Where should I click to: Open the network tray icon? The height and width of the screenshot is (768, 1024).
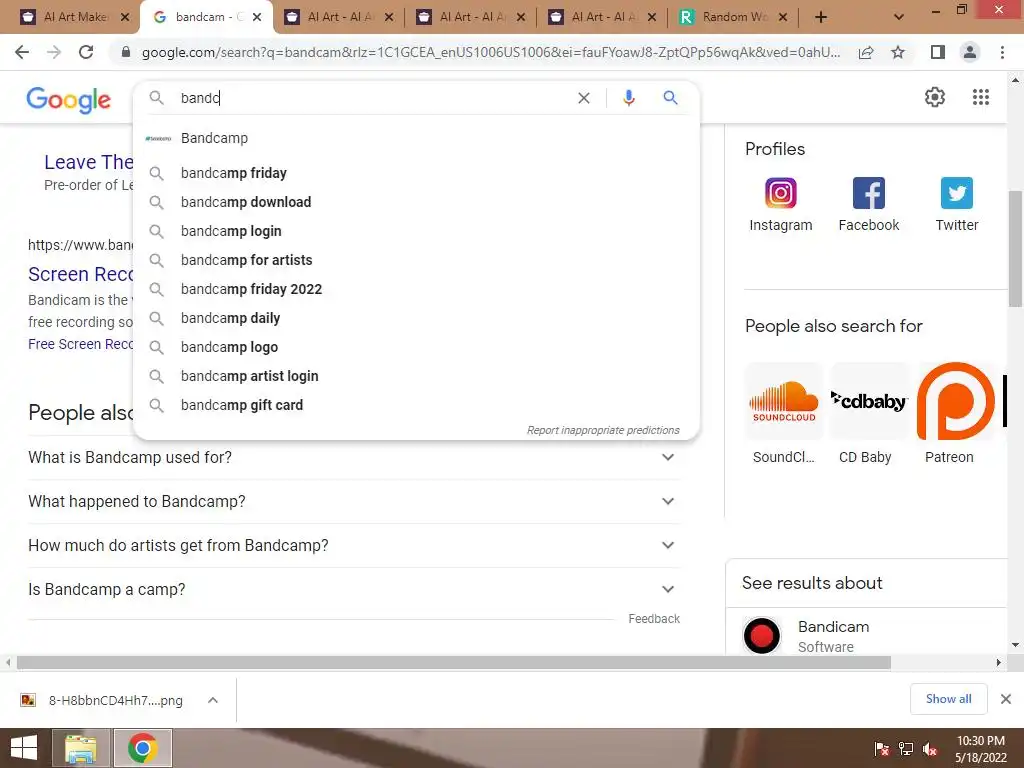coord(906,749)
